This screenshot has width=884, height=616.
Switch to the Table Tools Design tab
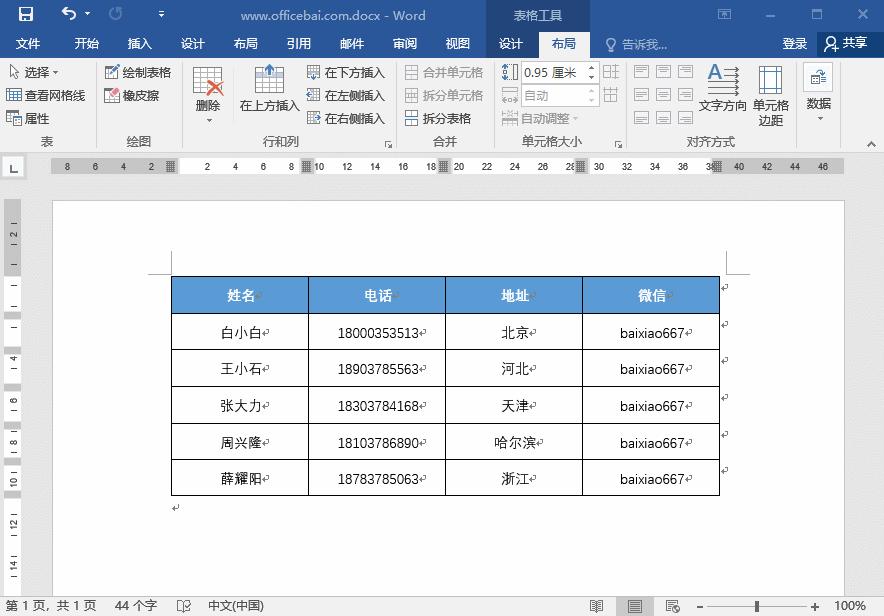point(511,43)
